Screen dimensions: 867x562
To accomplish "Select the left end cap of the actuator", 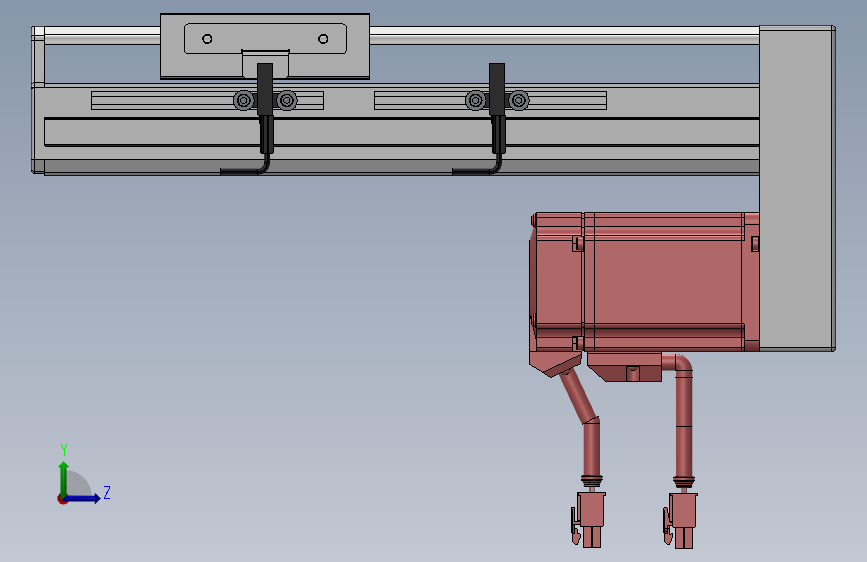I will tap(38, 100).
